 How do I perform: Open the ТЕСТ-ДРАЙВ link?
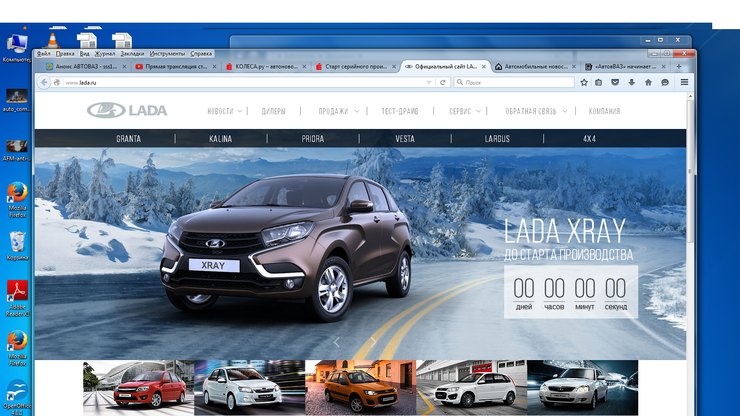tap(400, 111)
